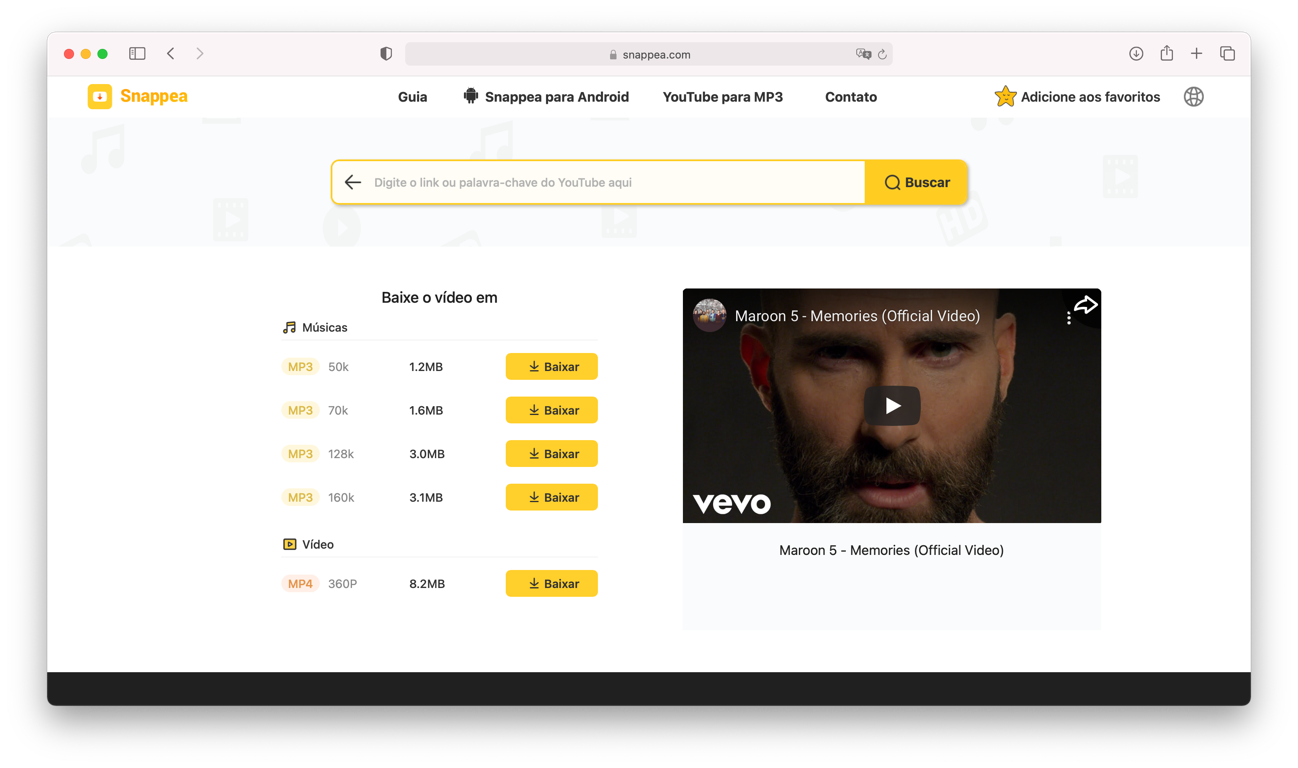Download the MP3 160k file

pos(551,497)
